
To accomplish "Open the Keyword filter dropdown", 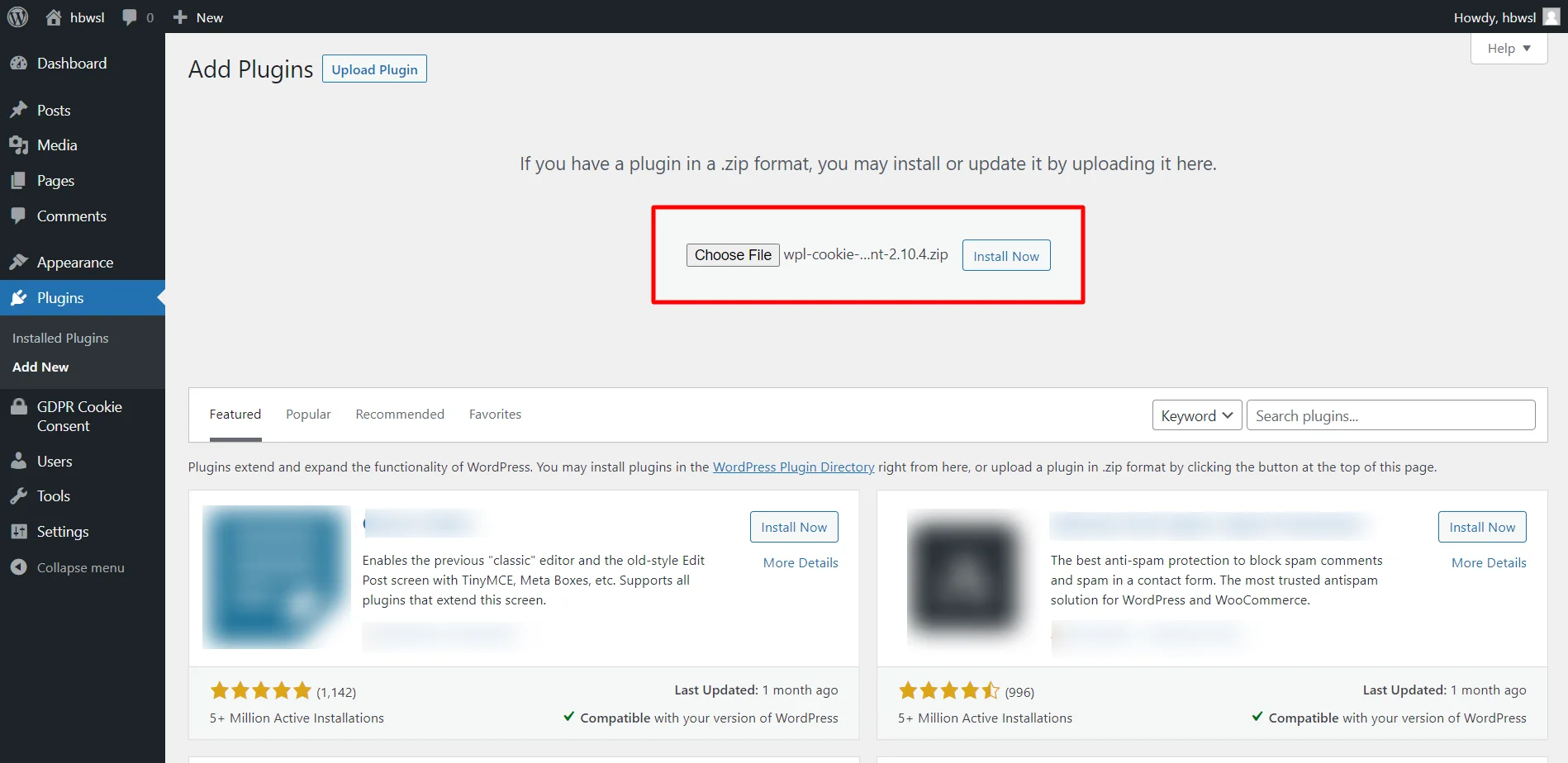I will click(1196, 415).
